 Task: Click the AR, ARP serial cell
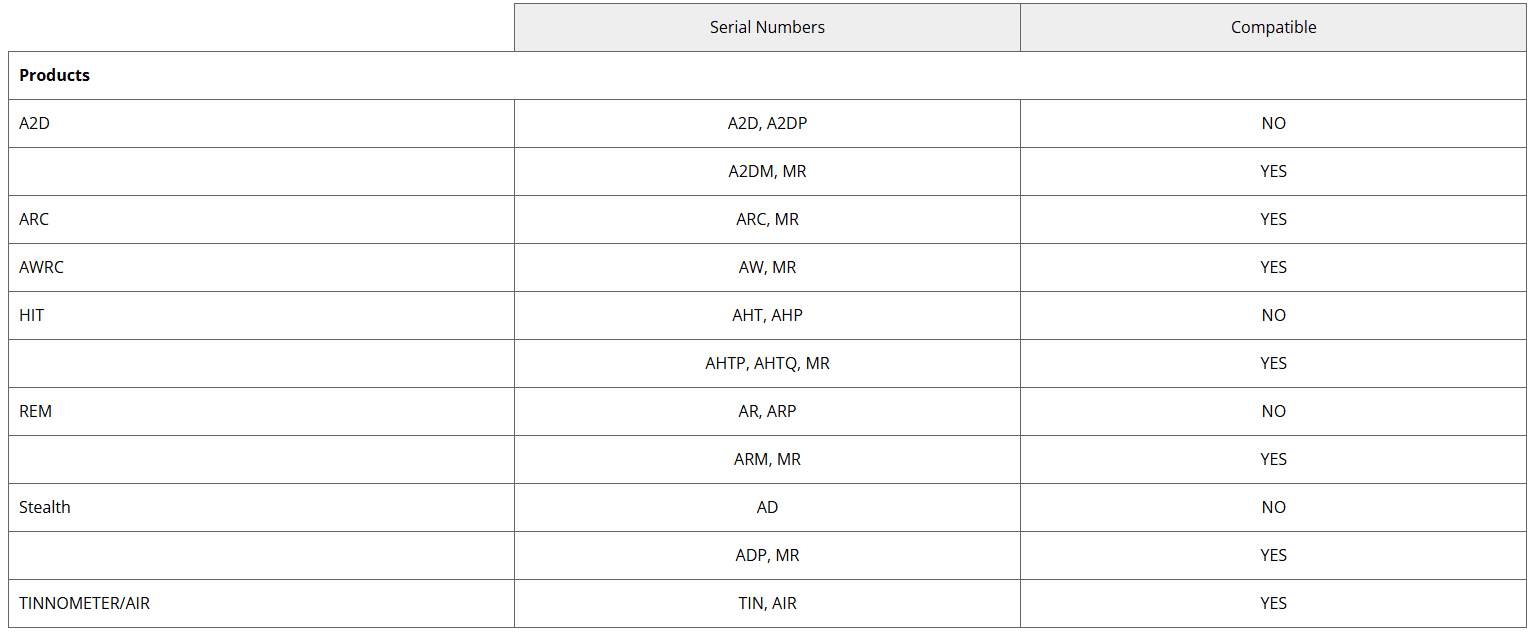[767, 412]
